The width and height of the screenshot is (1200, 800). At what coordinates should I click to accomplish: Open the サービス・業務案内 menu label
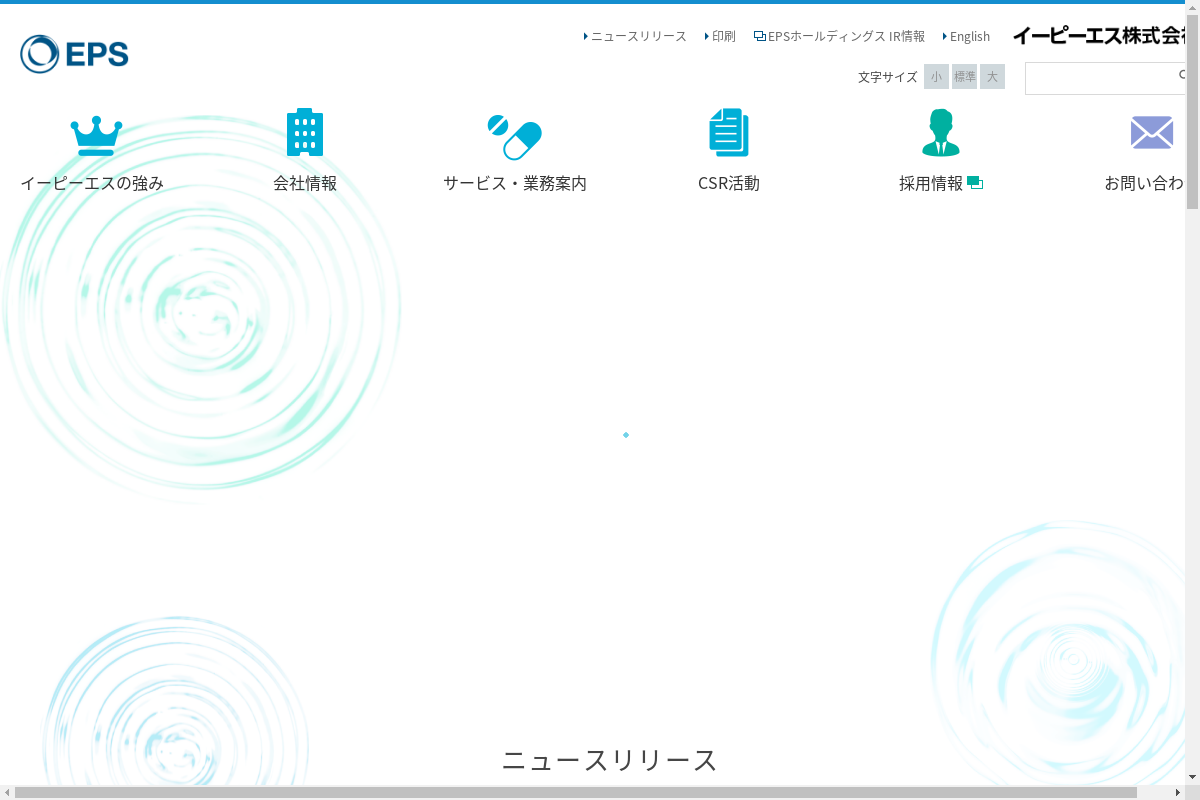click(x=515, y=183)
